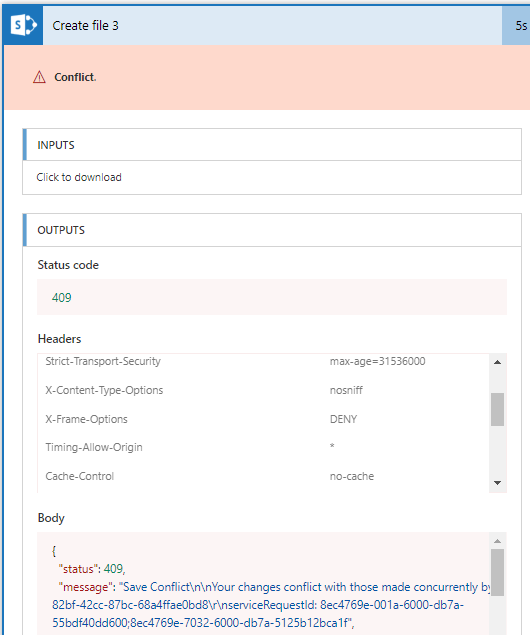The image size is (530, 635).
Task: Select the X-Content-Type-Options header name
Action: [x=104, y=390]
